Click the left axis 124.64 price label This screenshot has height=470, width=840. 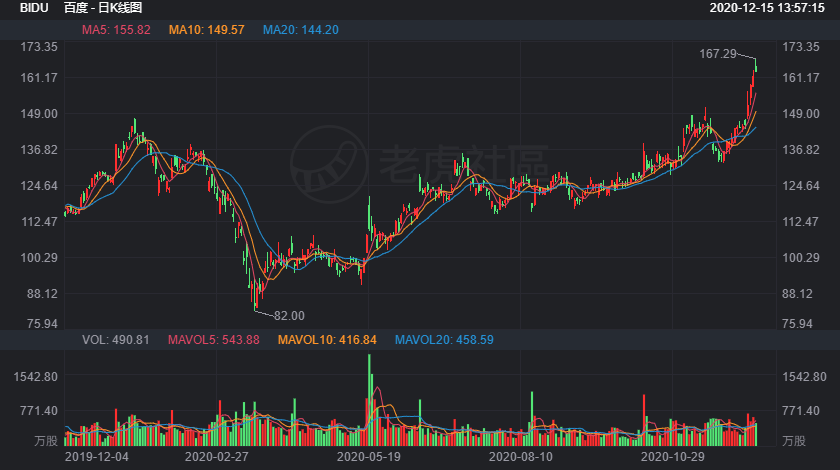[39, 186]
